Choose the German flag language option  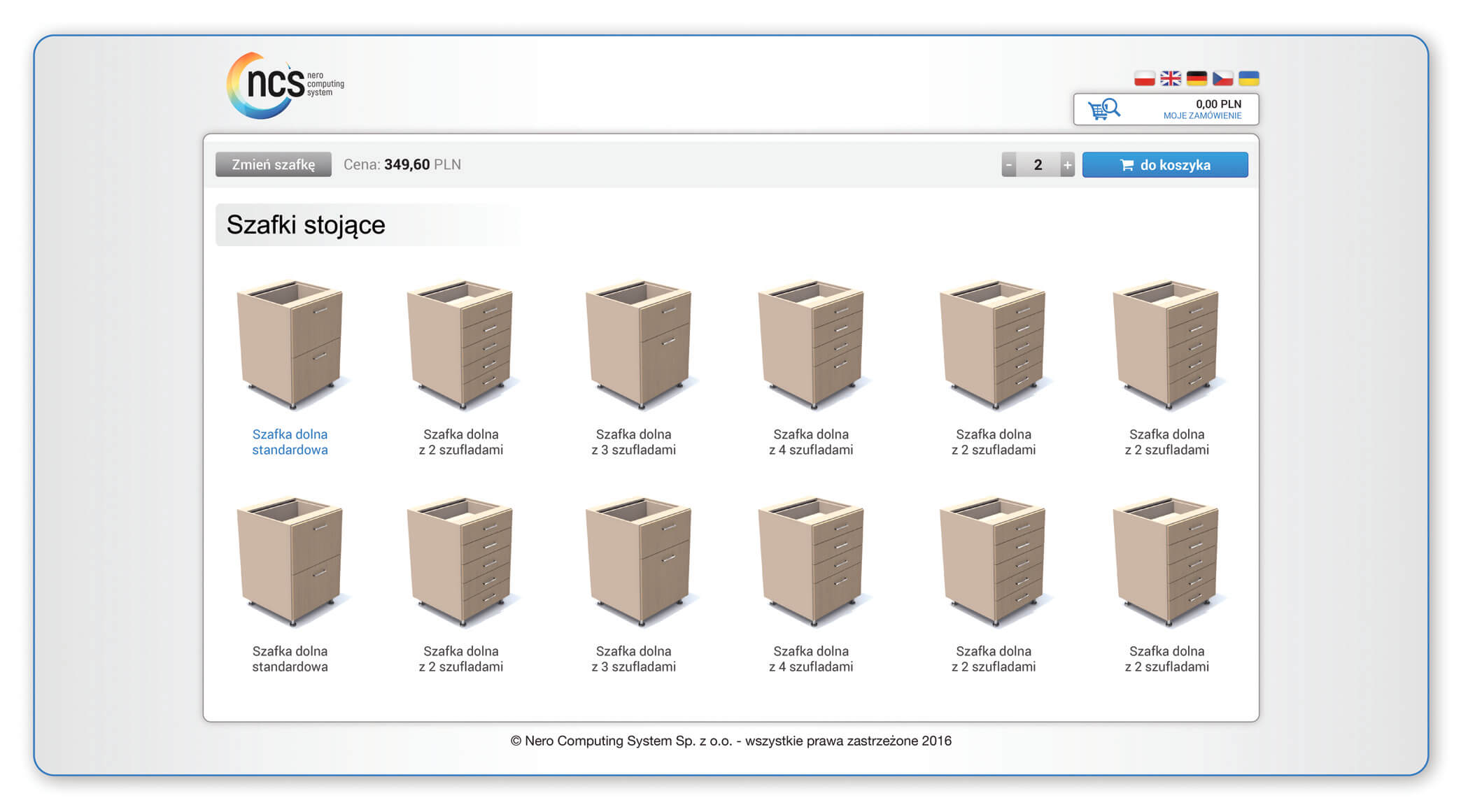(1197, 78)
